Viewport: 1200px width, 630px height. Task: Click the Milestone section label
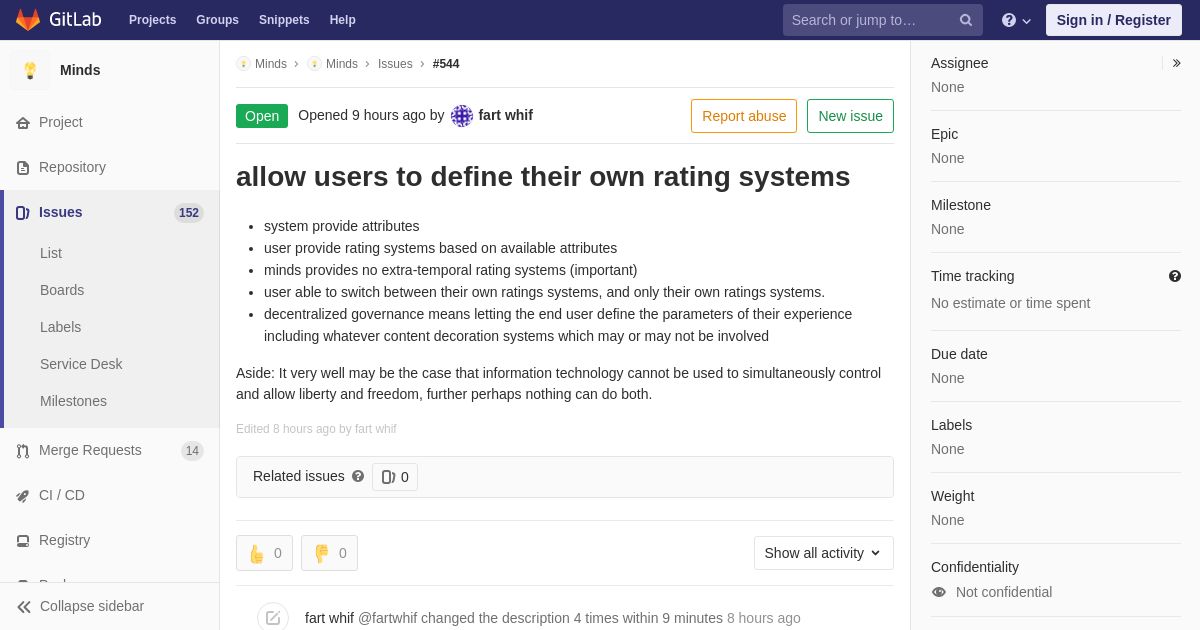click(x=961, y=205)
